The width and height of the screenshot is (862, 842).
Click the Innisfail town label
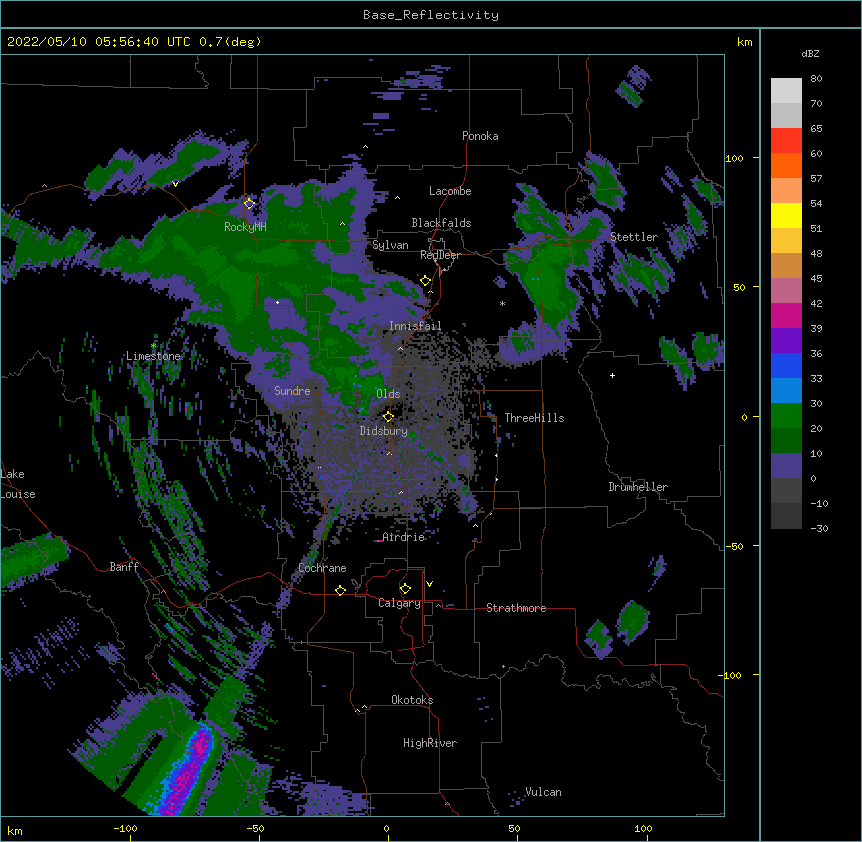click(x=415, y=326)
